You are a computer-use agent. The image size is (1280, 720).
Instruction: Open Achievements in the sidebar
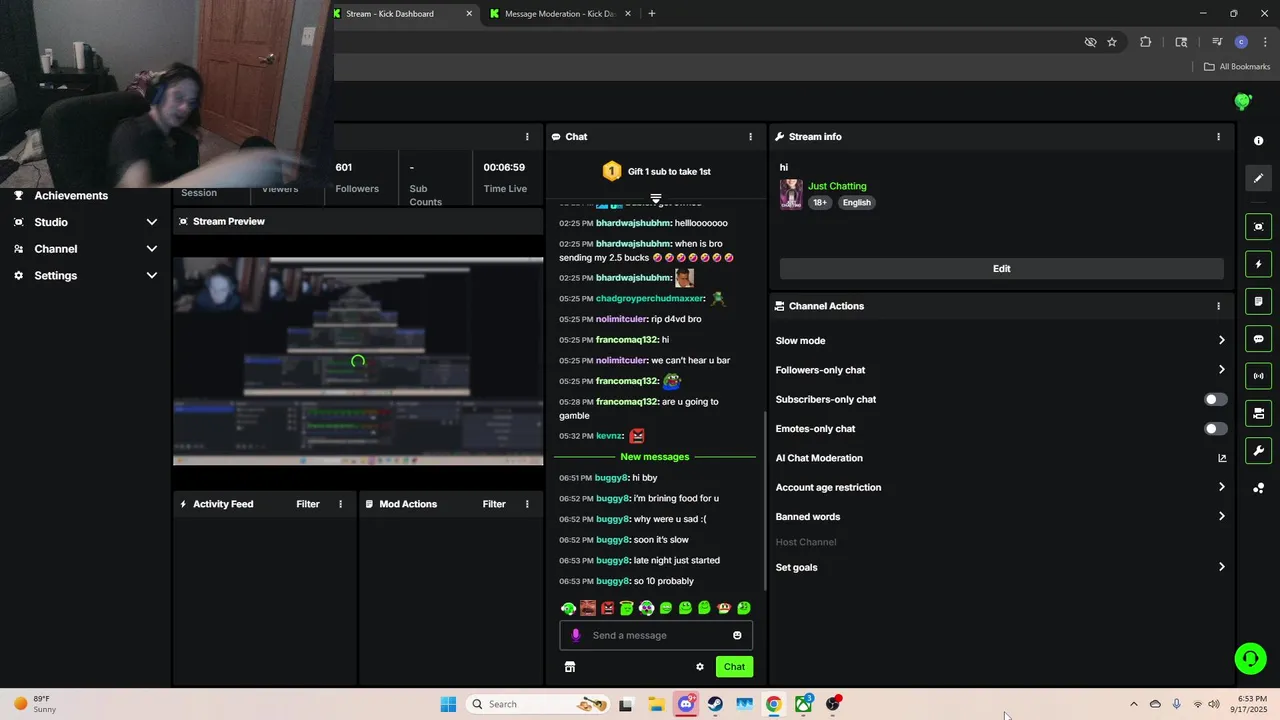tap(71, 196)
